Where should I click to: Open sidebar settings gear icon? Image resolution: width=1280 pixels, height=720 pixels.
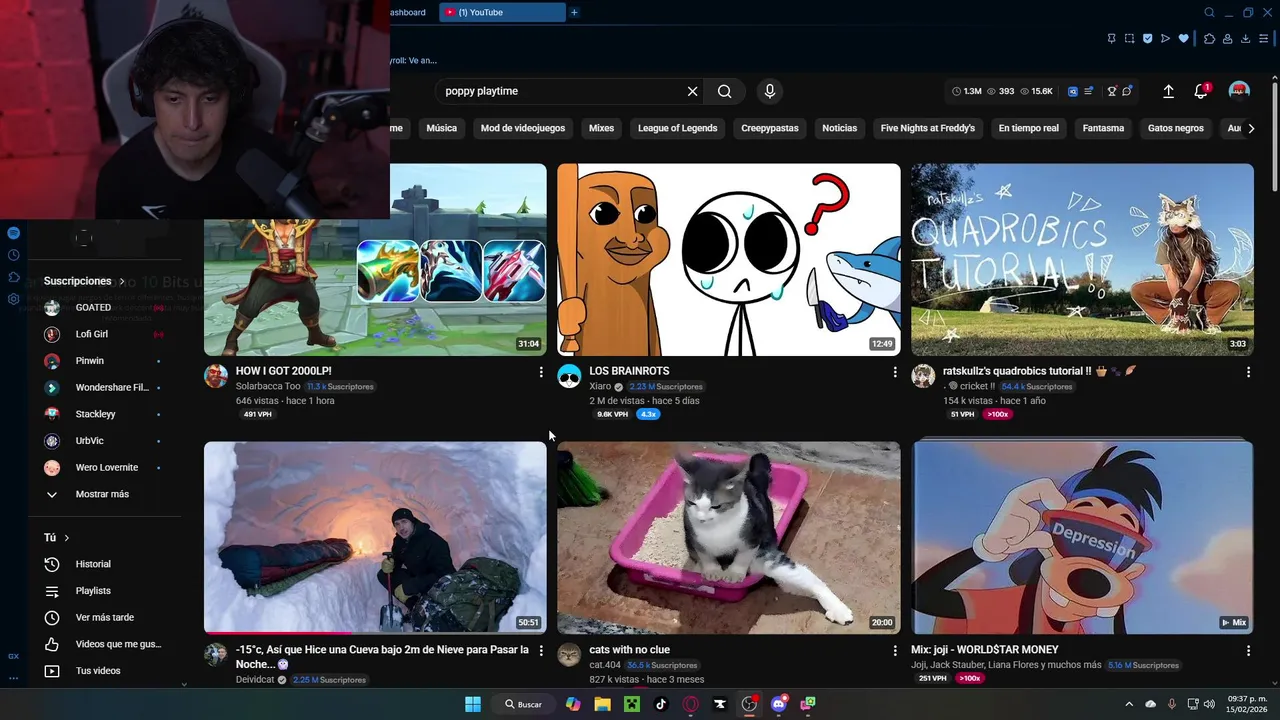pos(13,299)
